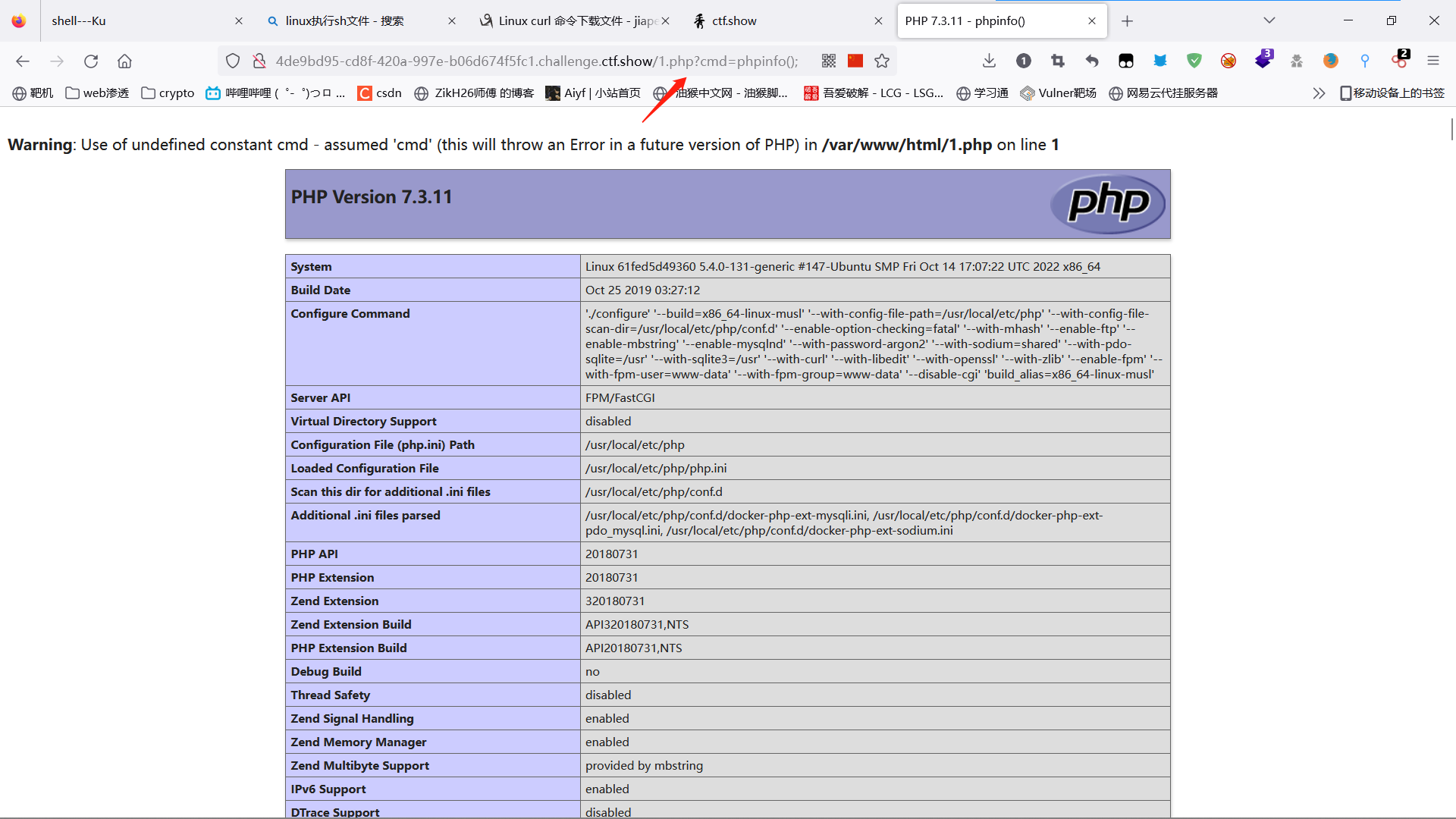The width and height of the screenshot is (1456, 819).
Task: Bookmark this page with star icon
Action: coord(882,61)
